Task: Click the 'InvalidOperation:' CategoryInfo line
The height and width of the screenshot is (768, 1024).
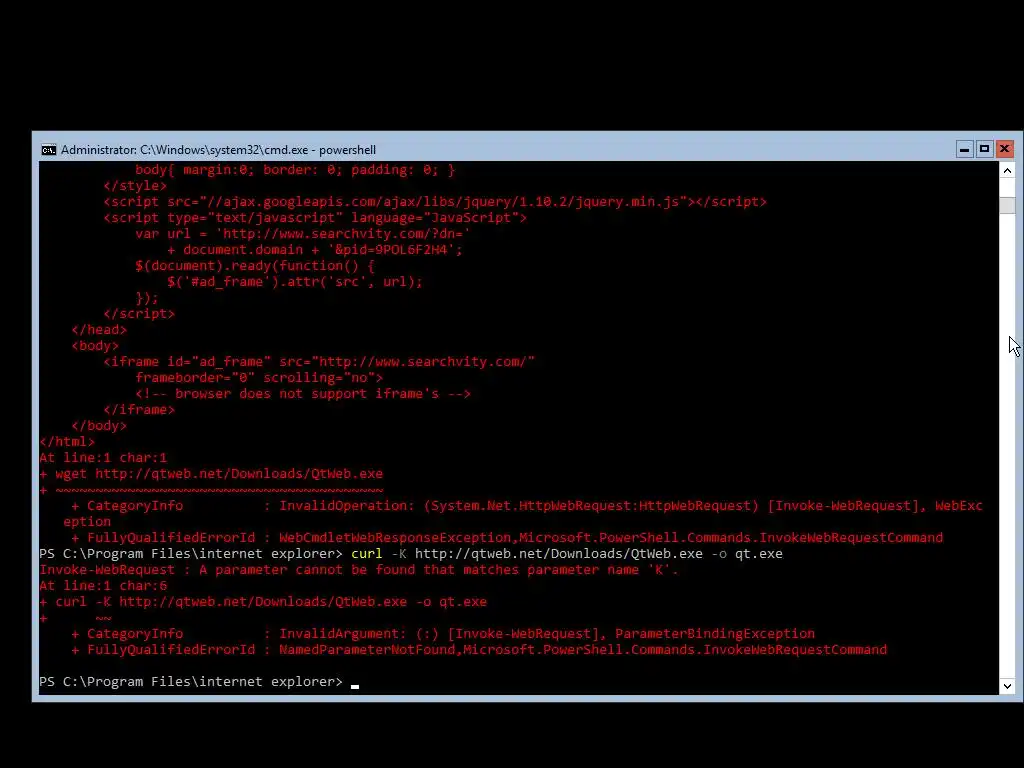Action: click(x=526, y=506)
